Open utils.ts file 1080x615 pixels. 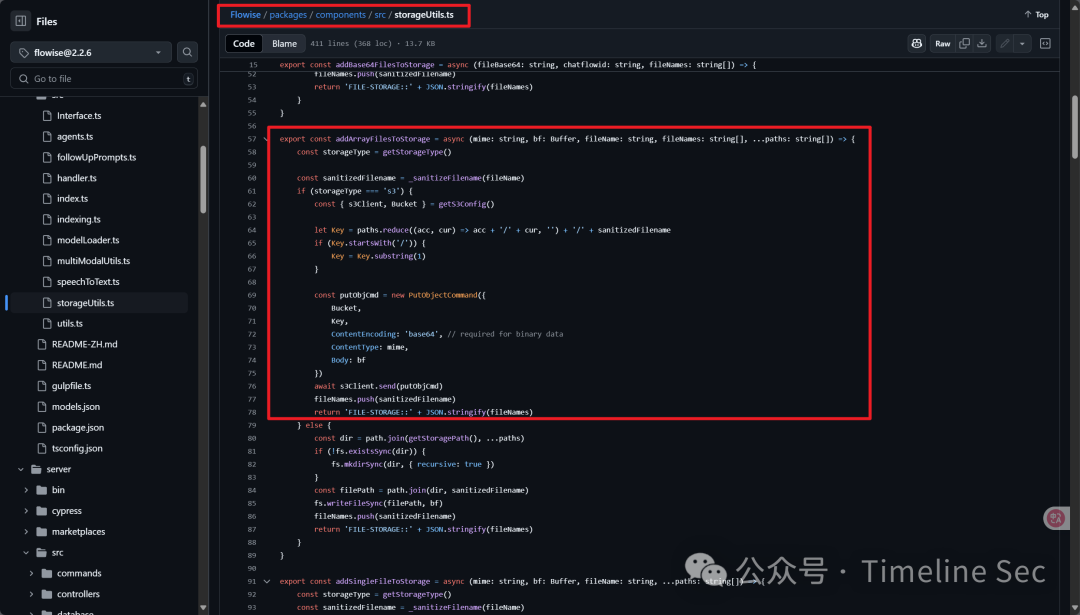coord(70,323)
